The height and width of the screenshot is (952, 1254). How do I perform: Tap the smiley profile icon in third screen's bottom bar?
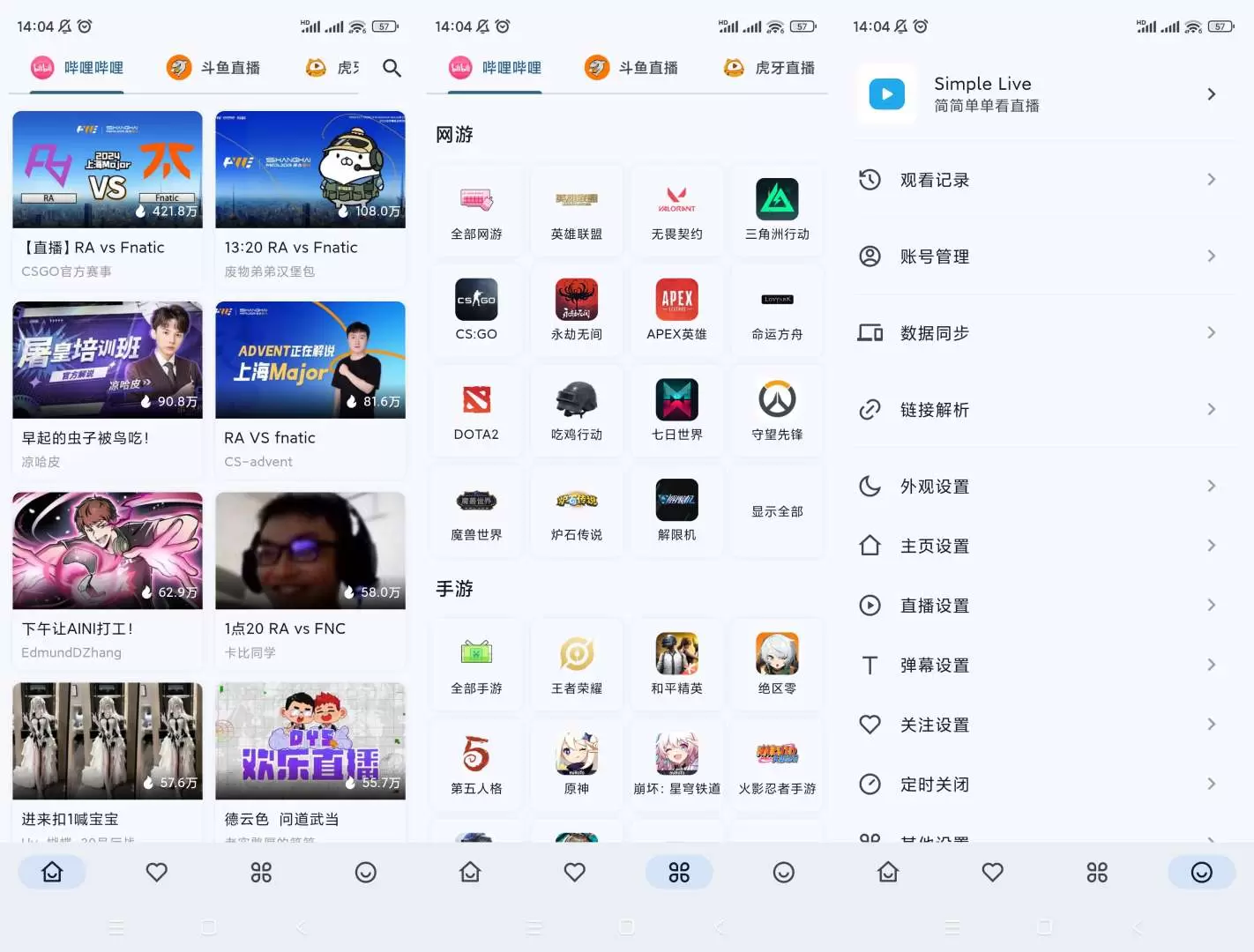click(x=1201, y=873)
